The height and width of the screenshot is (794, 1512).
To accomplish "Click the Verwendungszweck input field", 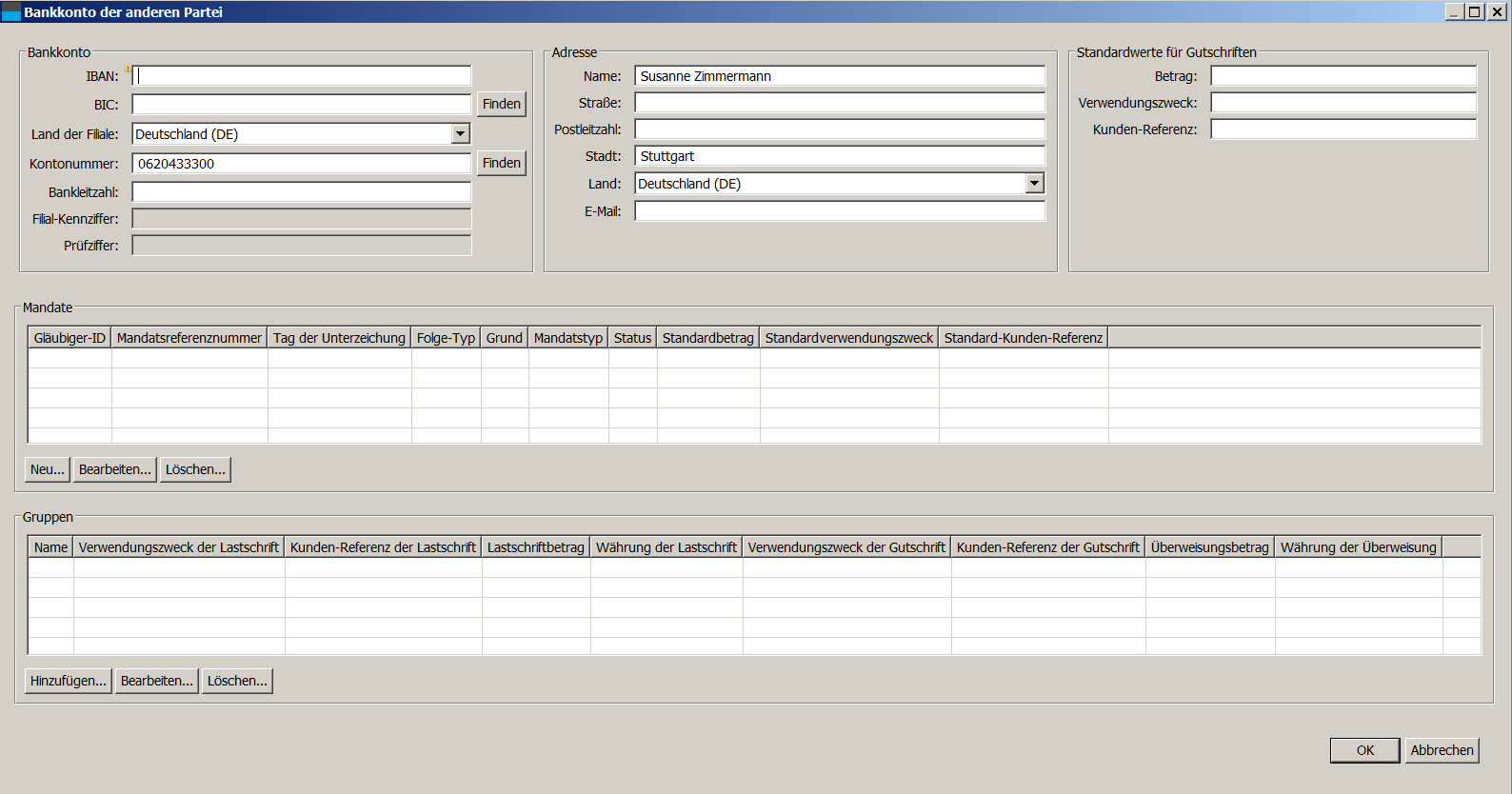I will coord(1343,103).
